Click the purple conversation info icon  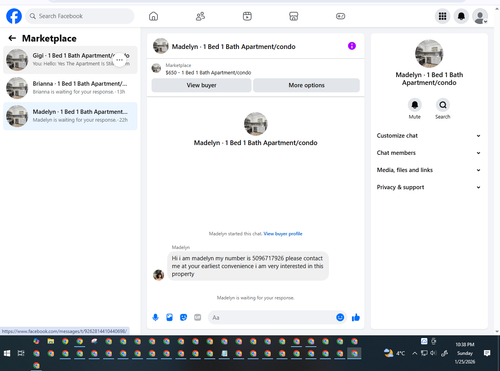tap(352, 46)
